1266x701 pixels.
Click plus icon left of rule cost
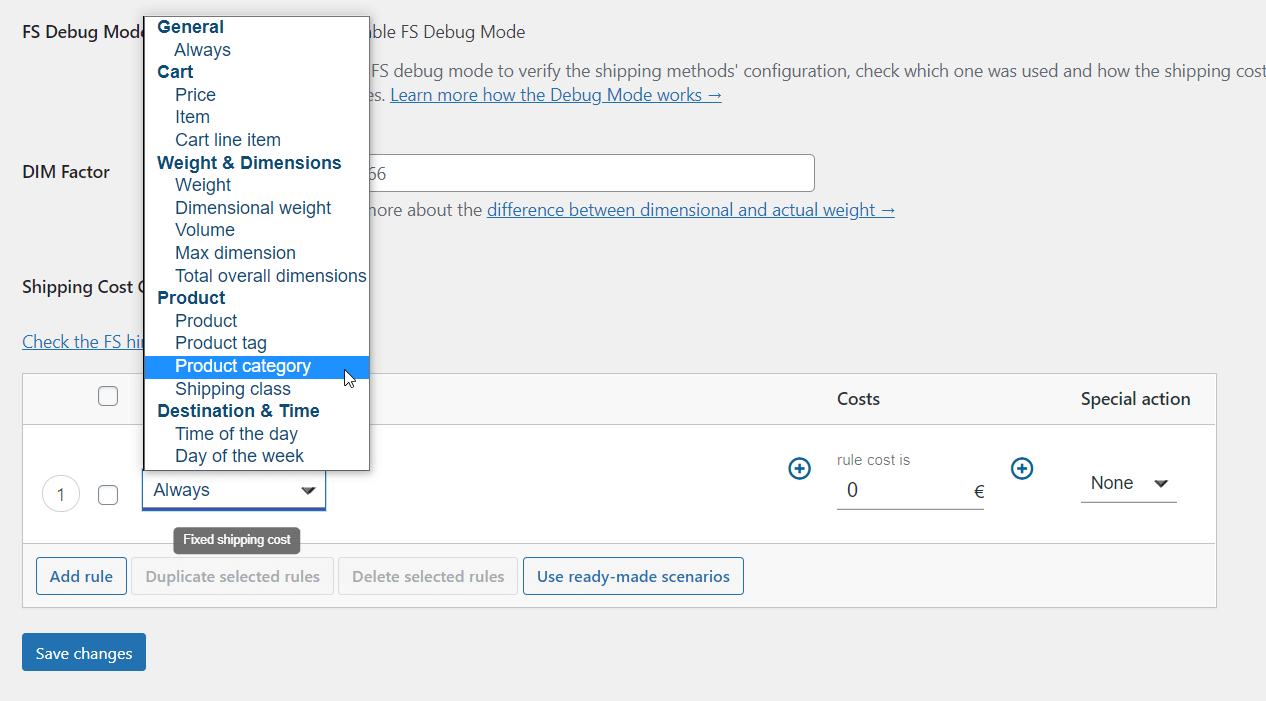point(799,468)
